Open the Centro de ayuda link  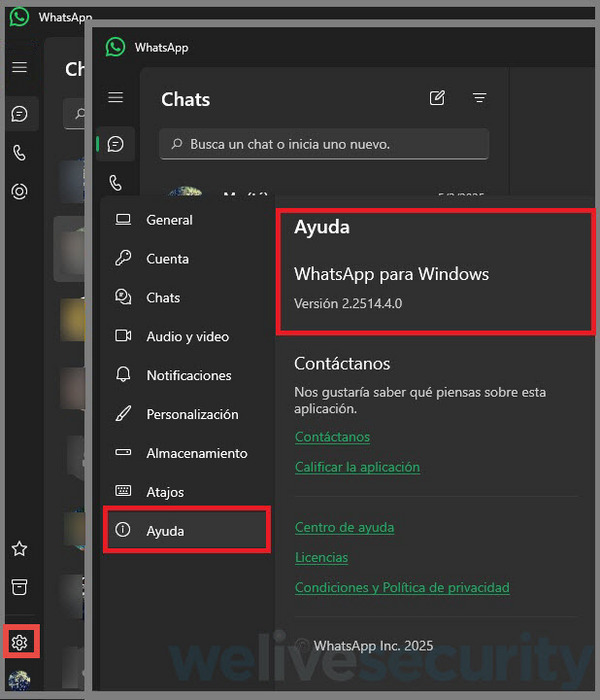(x=344, y=527)
